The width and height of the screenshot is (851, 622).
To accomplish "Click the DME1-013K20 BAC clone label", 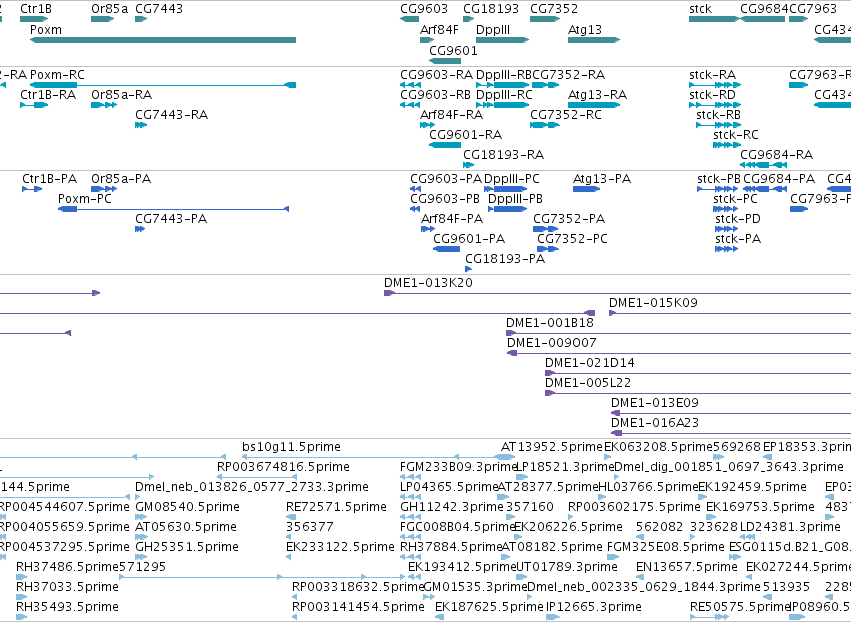I will (428, 283).
